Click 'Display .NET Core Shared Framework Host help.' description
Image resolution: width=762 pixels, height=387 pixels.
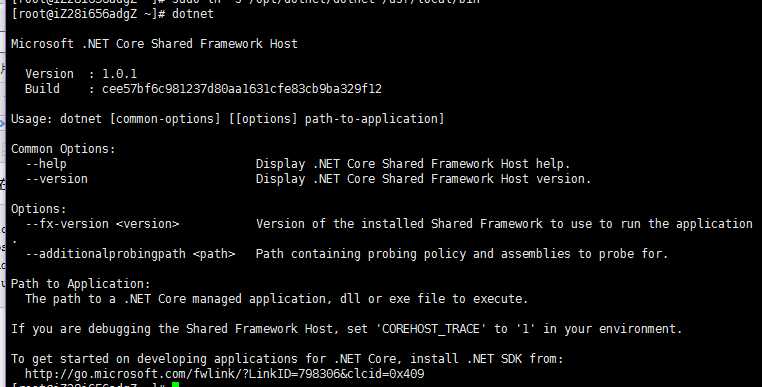pos(413,164)
